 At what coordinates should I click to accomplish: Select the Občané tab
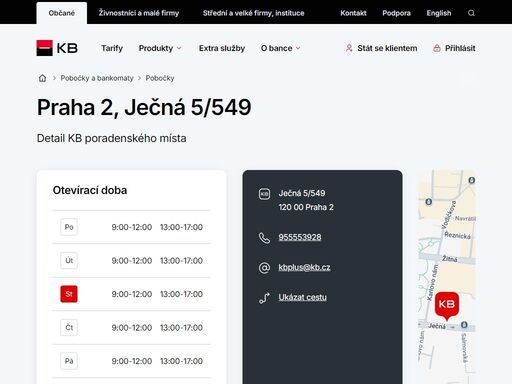(x=62, y=13)
